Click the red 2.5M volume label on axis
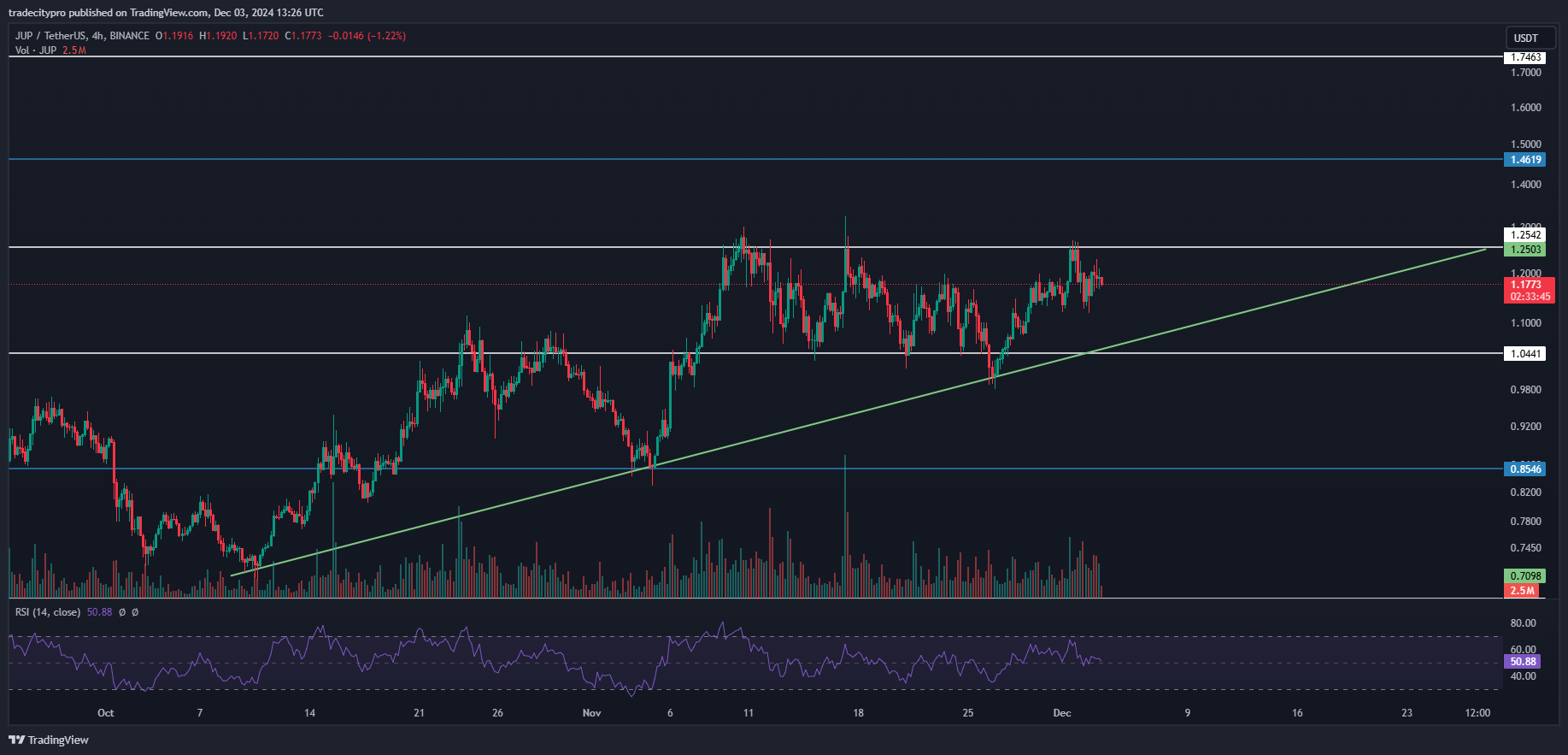The height and width of the screenshot is (755, 1568). tap(1523, 591)
